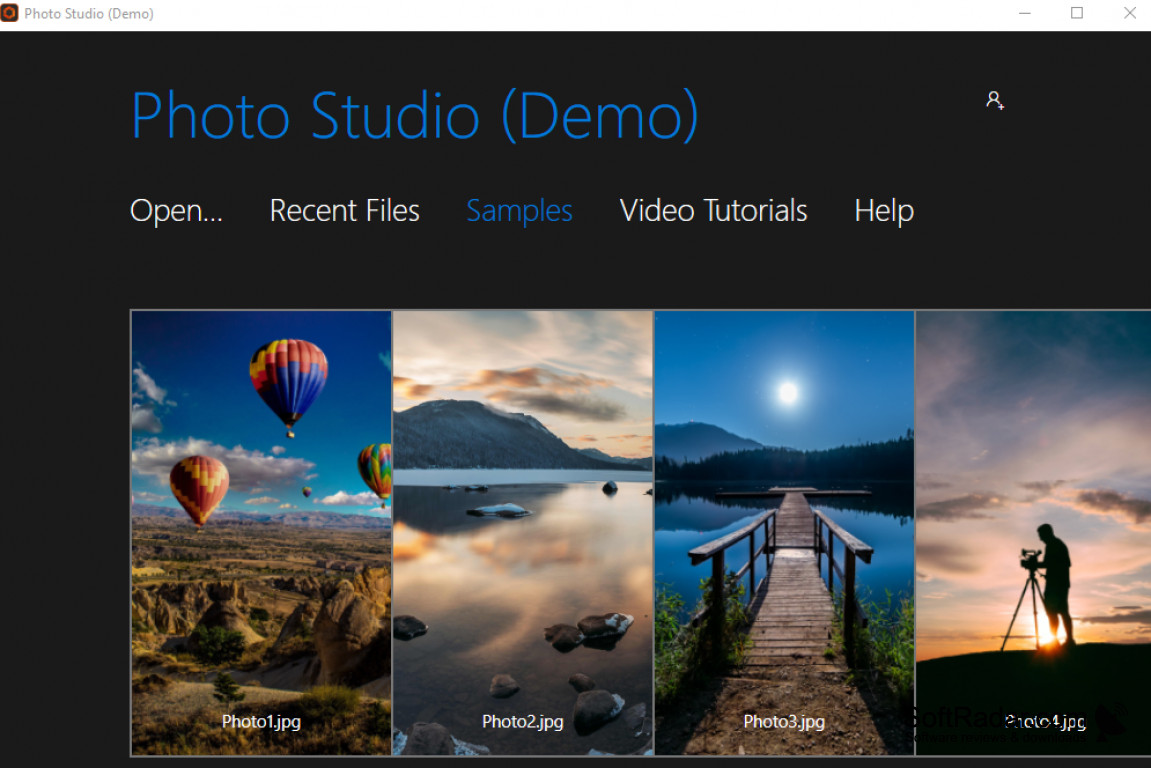Switch to the Recent Files view
The image size is (1151, 768).
(x=344, y=211)
